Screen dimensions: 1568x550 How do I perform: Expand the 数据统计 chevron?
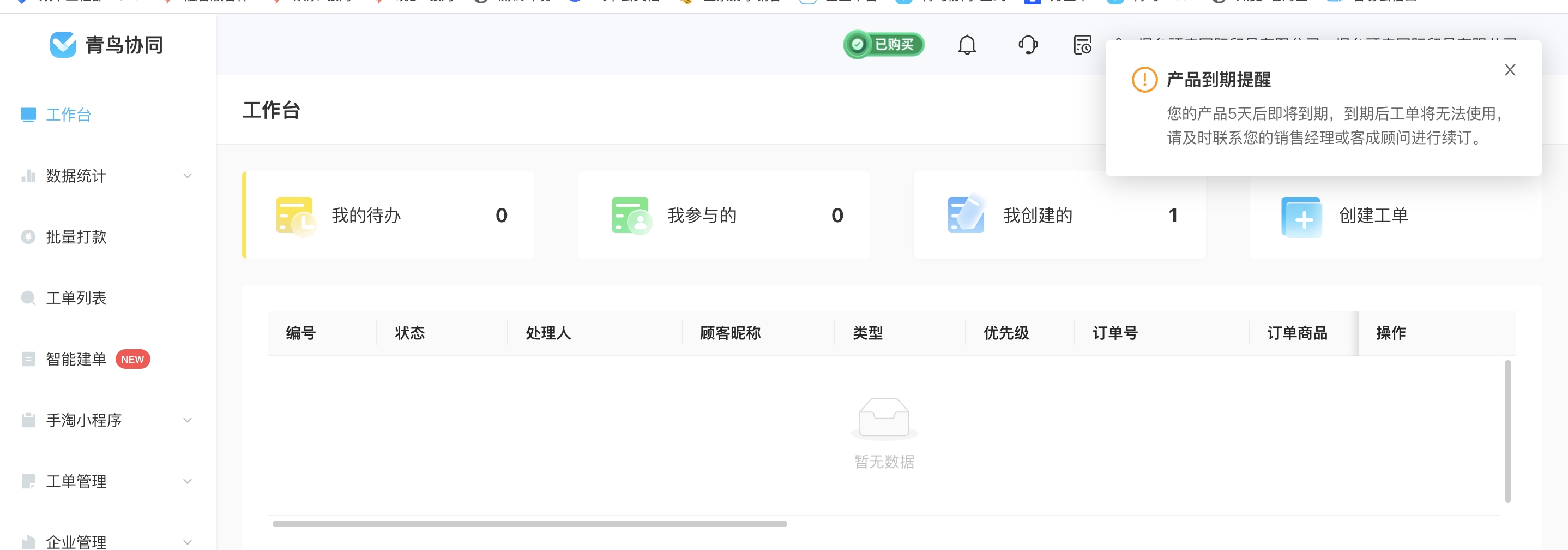(x=188, y=176)
